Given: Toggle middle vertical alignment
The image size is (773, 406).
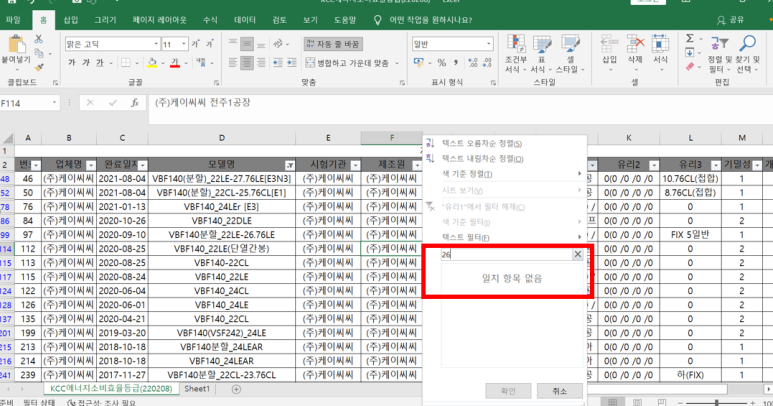Looking at the screenshot, I should 247,44.
